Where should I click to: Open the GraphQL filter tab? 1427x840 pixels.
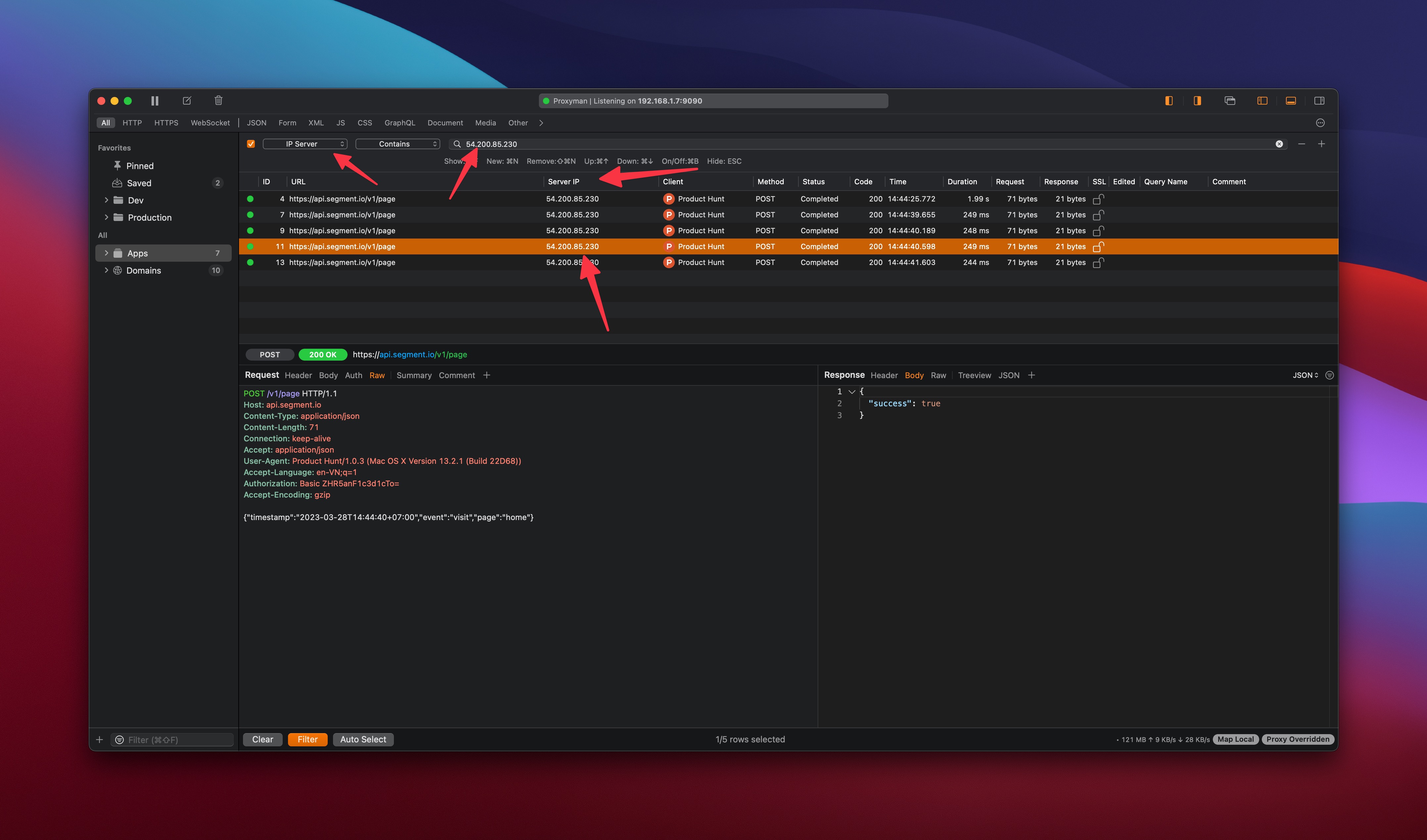(x=400, y=123)
